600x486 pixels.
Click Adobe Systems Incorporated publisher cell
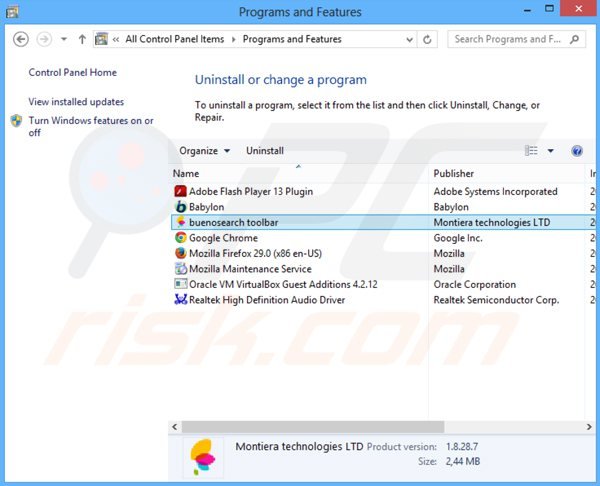(496, 191)
